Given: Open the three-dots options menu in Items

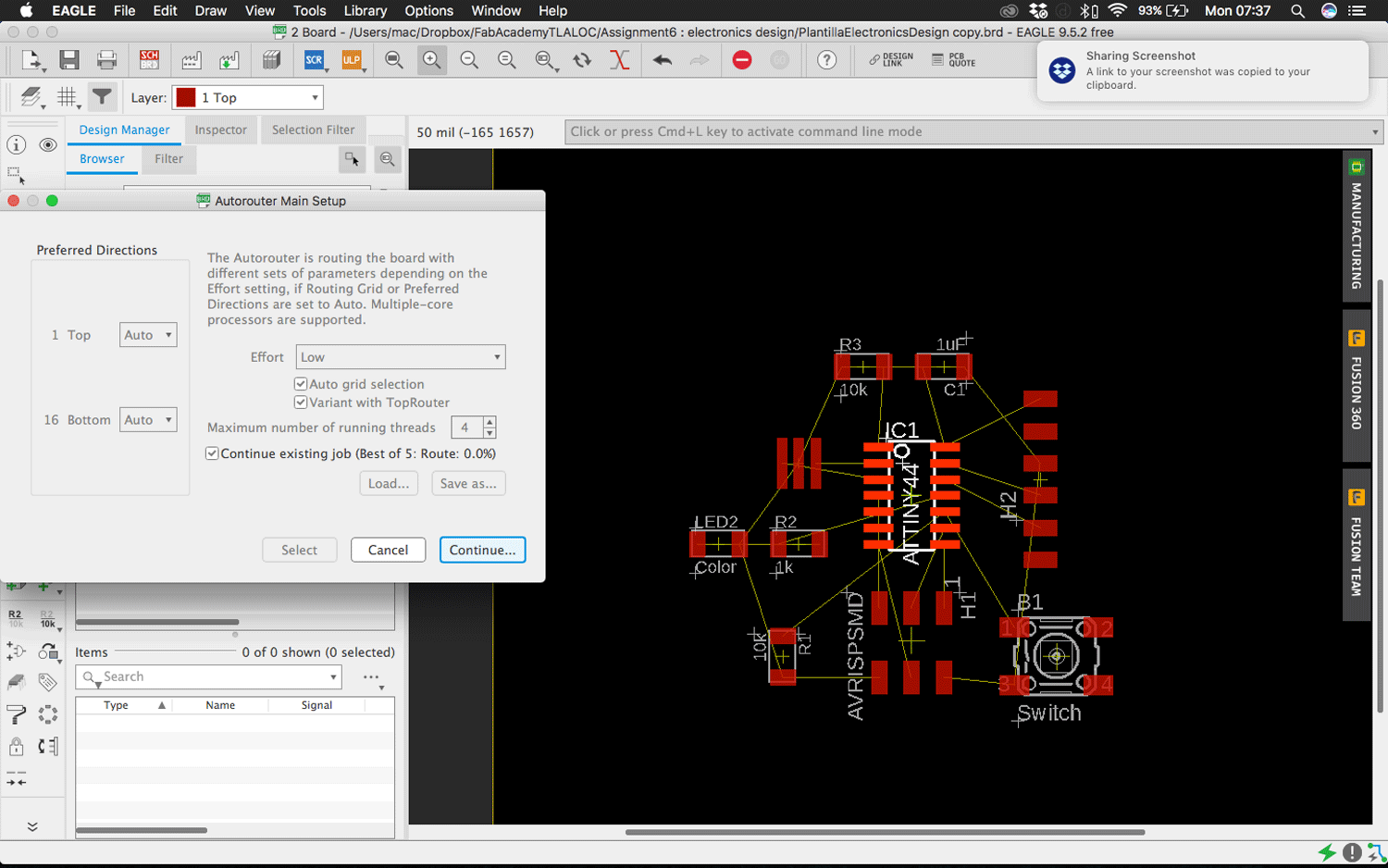Looking at the screenshot, I should [x=372, y=678].
